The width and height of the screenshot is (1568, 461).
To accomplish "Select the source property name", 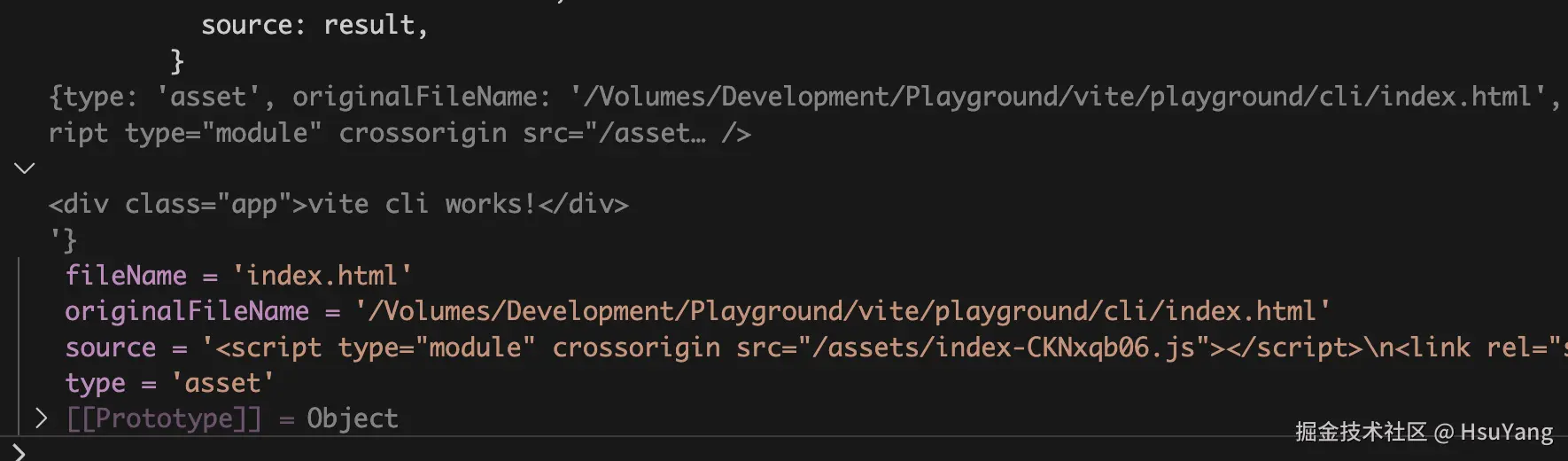I will pyautogui.click(x=111, y=348).
